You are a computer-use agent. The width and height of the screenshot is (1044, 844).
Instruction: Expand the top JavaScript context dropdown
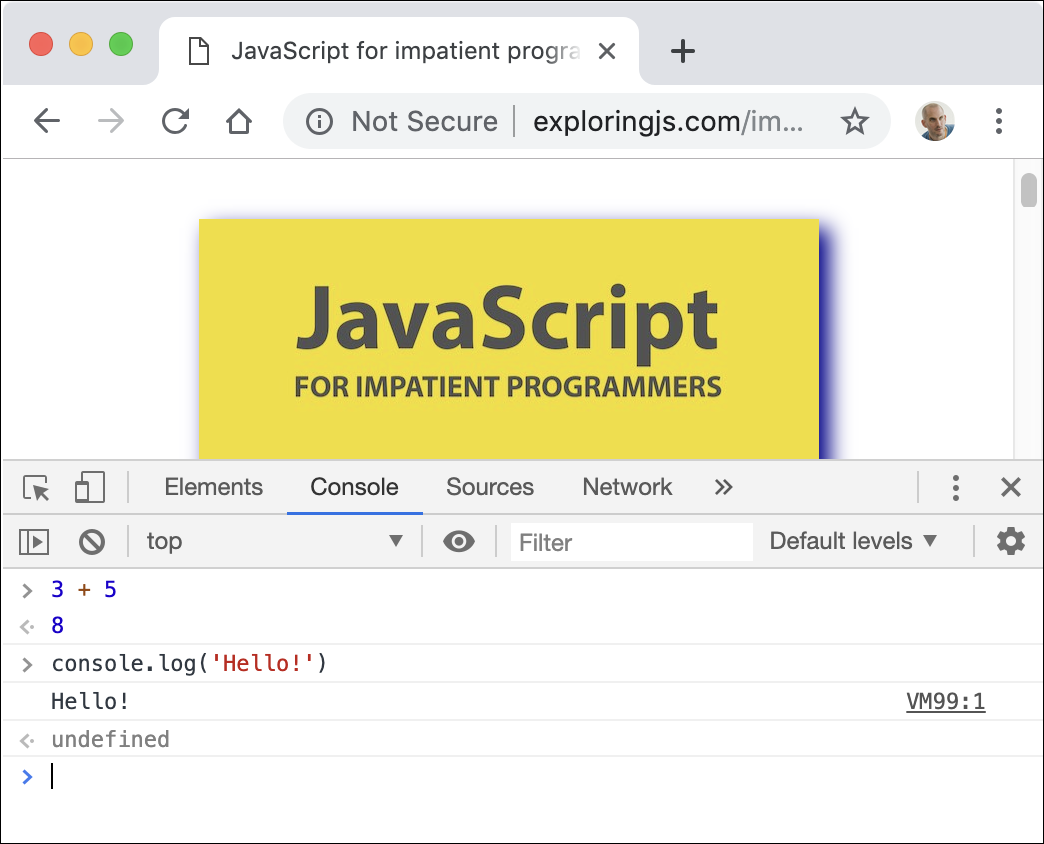[274, 542]
